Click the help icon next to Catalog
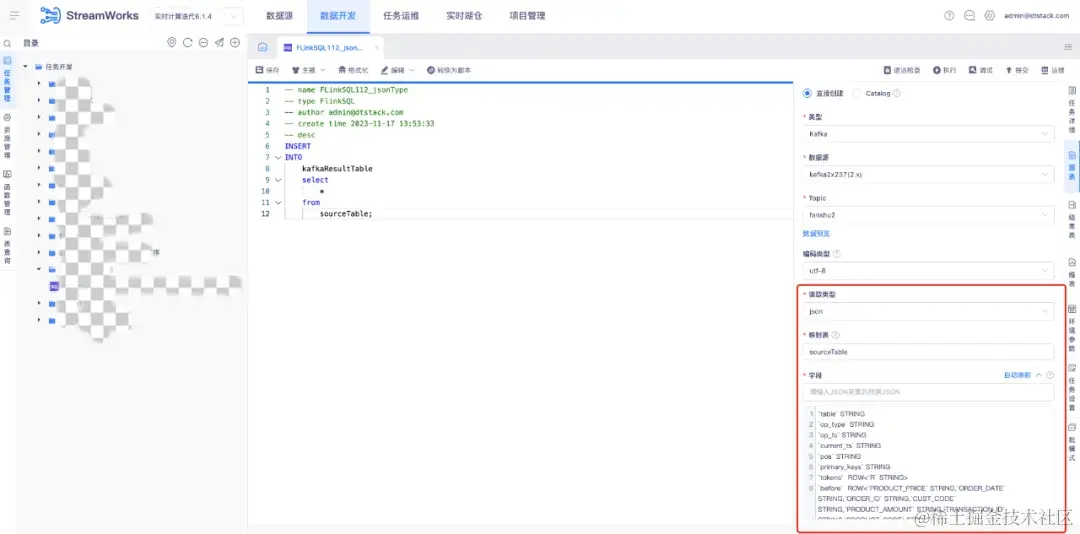1080x534 pixels. [x=897, y=93]
